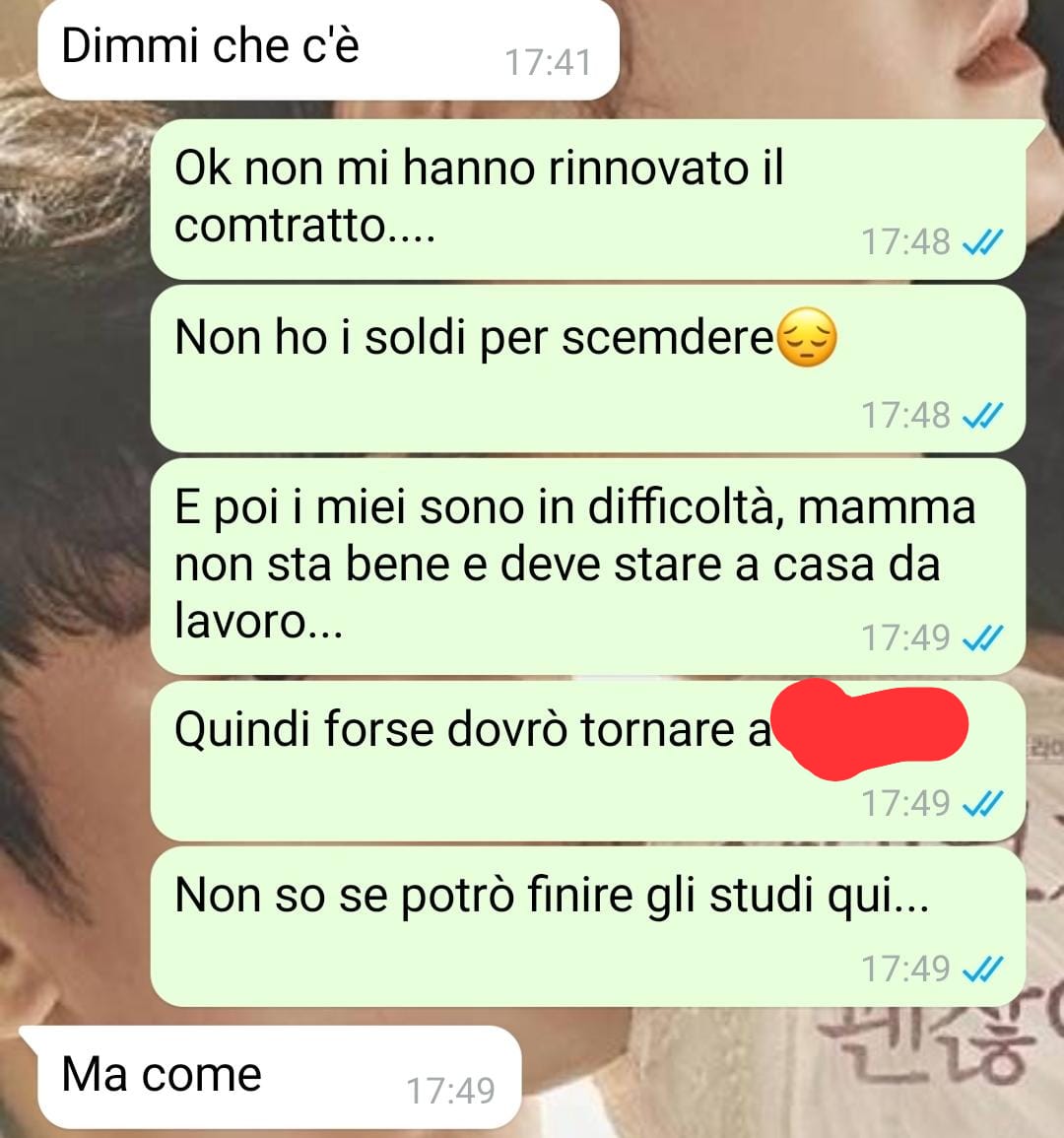Click 17:49 time on 'lavoro...' message
Screen dimensions: 1064x1138
coord(905,638)
